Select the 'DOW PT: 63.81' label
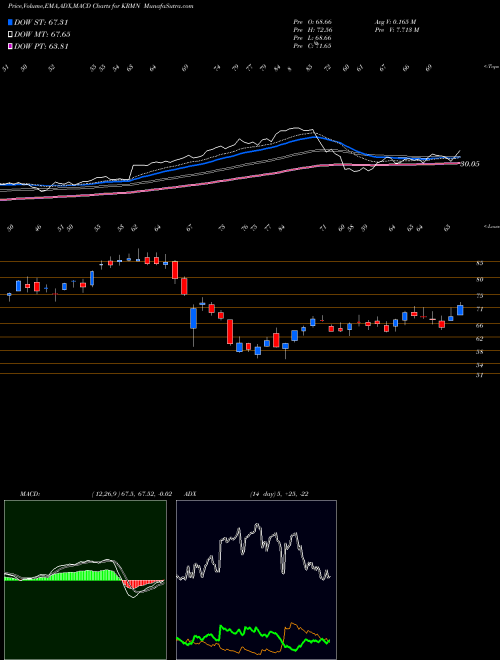500x660 pixels. tap(41, 47)
